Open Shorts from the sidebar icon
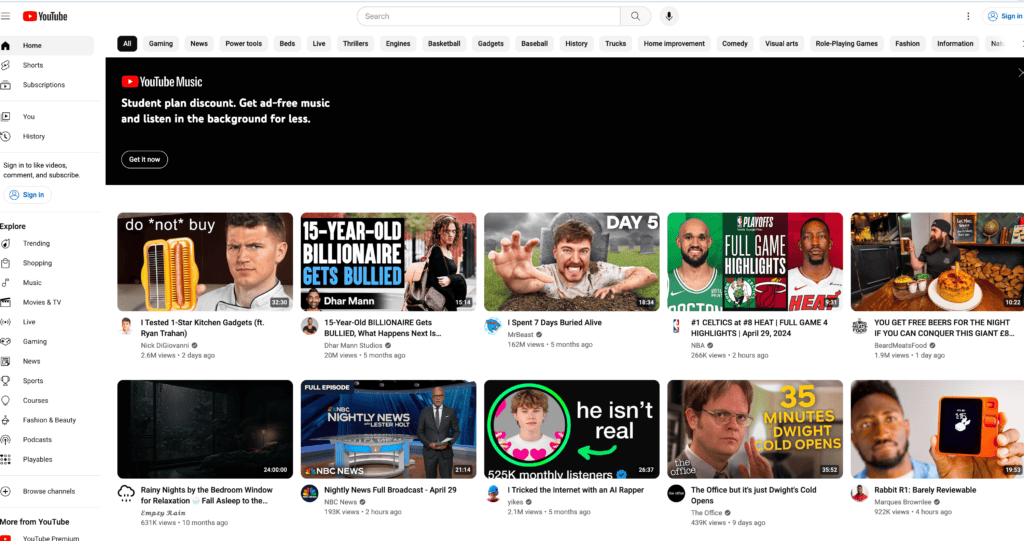Image resolution: width=1024 pixels, height=541 pixels. pyautogui.click(x=6, y=65)
